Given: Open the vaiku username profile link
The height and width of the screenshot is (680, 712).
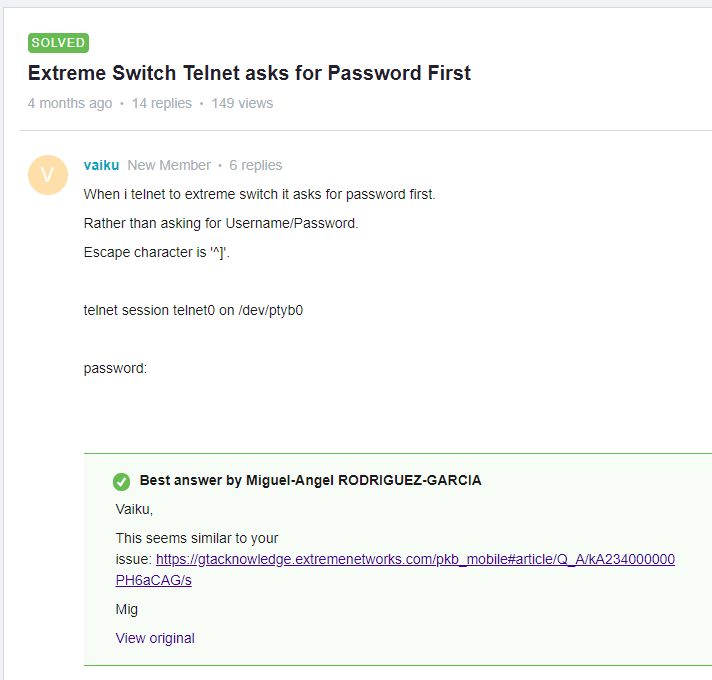Looking at the screenshot, I should (101, 165).
